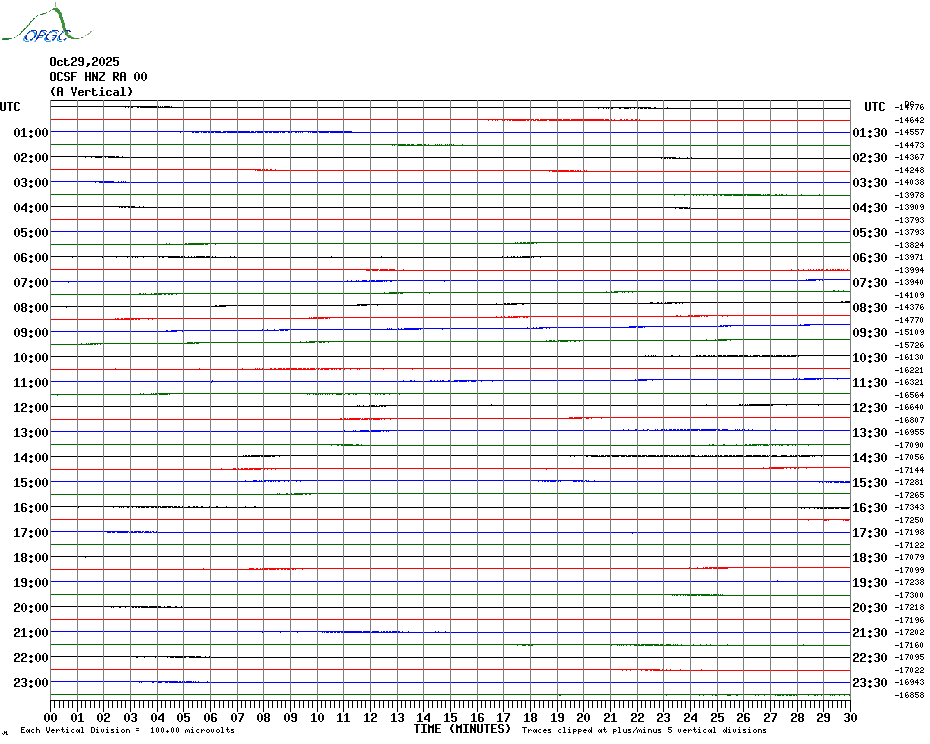Click minute 15 on the bottom time axis
The width and height of the screenshot is (930, 744).
point(450,717)
